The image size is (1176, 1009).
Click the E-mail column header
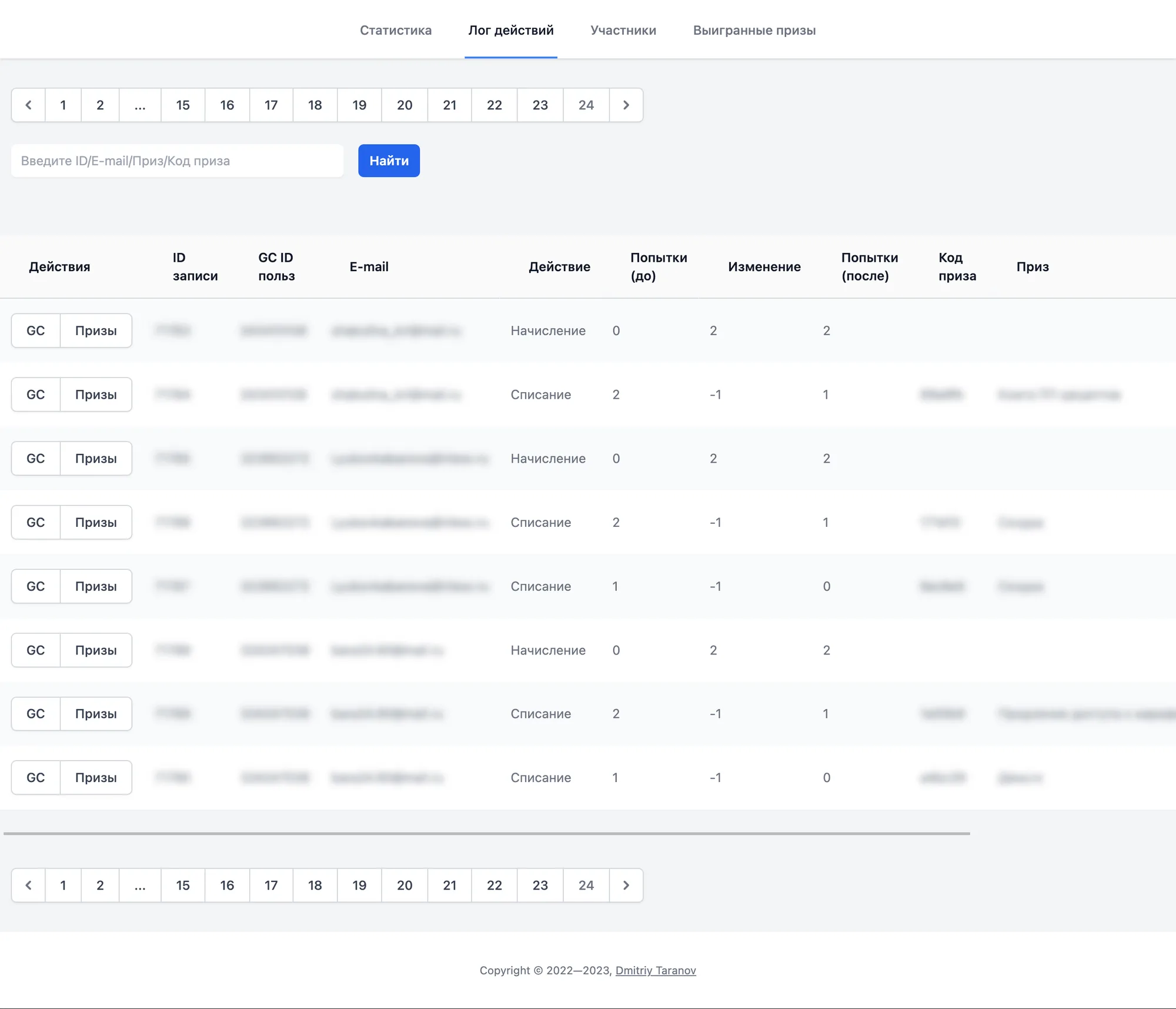pos(369,266)
